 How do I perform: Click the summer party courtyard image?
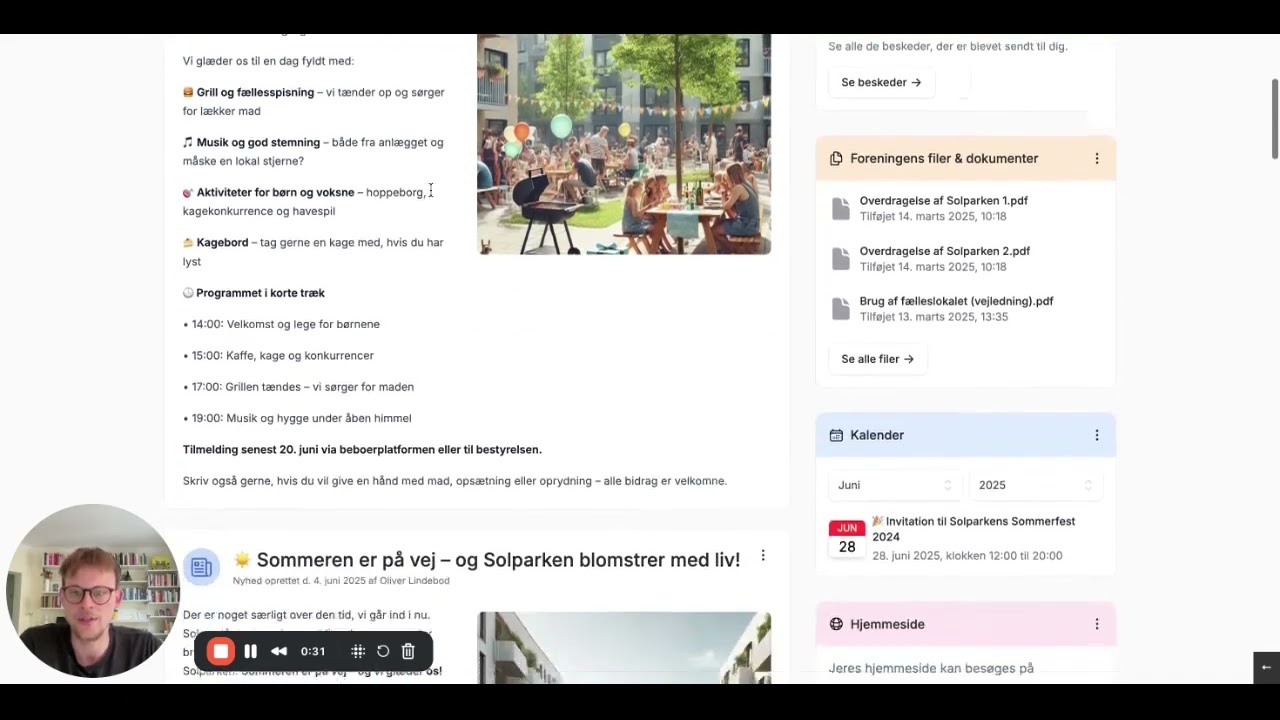[x=624, y=144]
